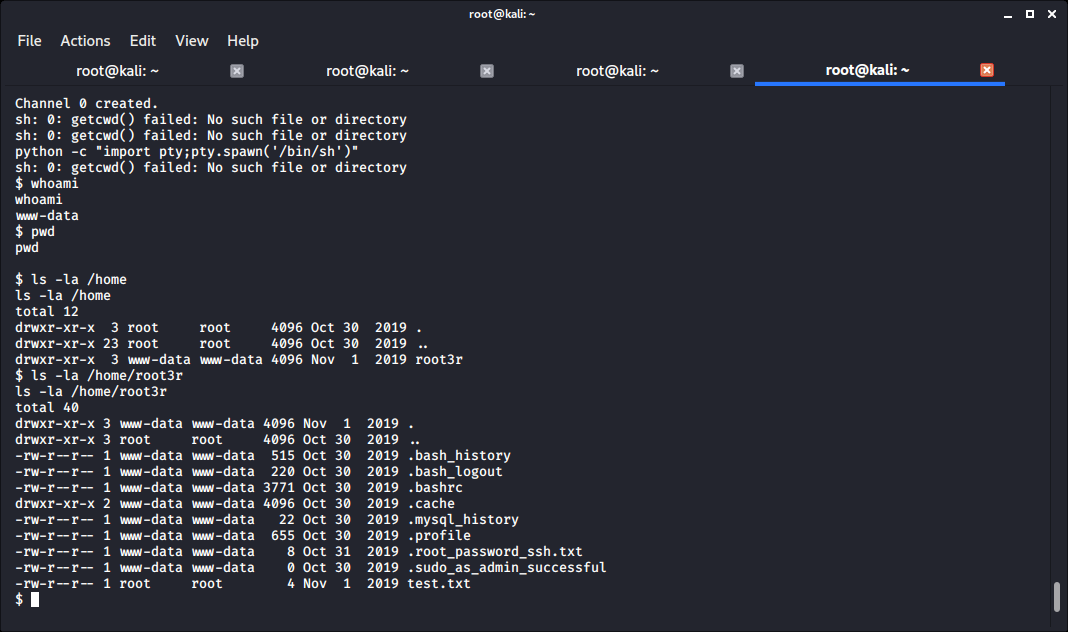Viewport: 1068px width, 632px height.
Task: Click the active fourth terminal tab
Action: 867,71
